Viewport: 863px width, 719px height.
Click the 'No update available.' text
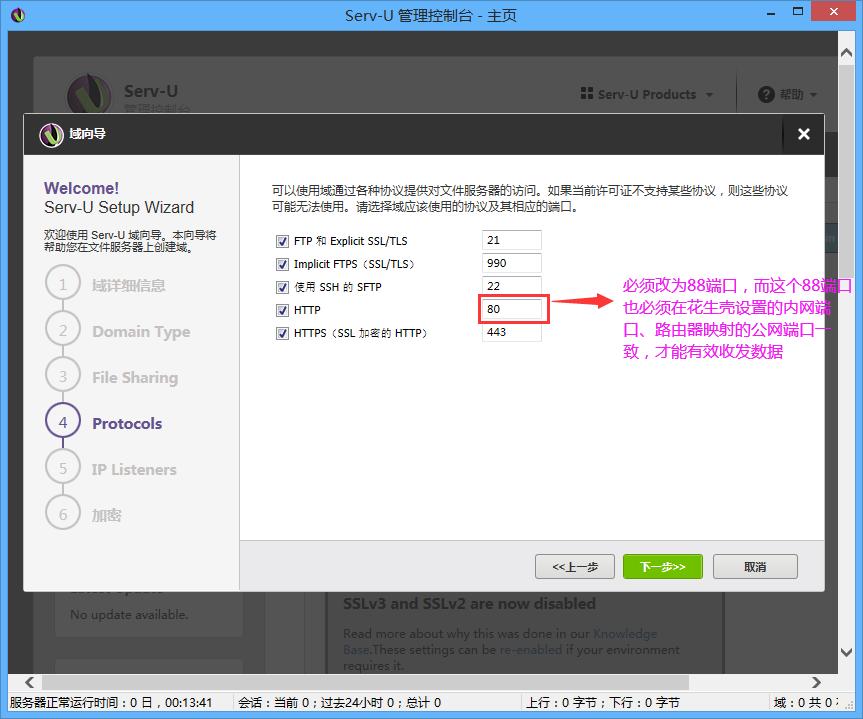pos(129,614)
